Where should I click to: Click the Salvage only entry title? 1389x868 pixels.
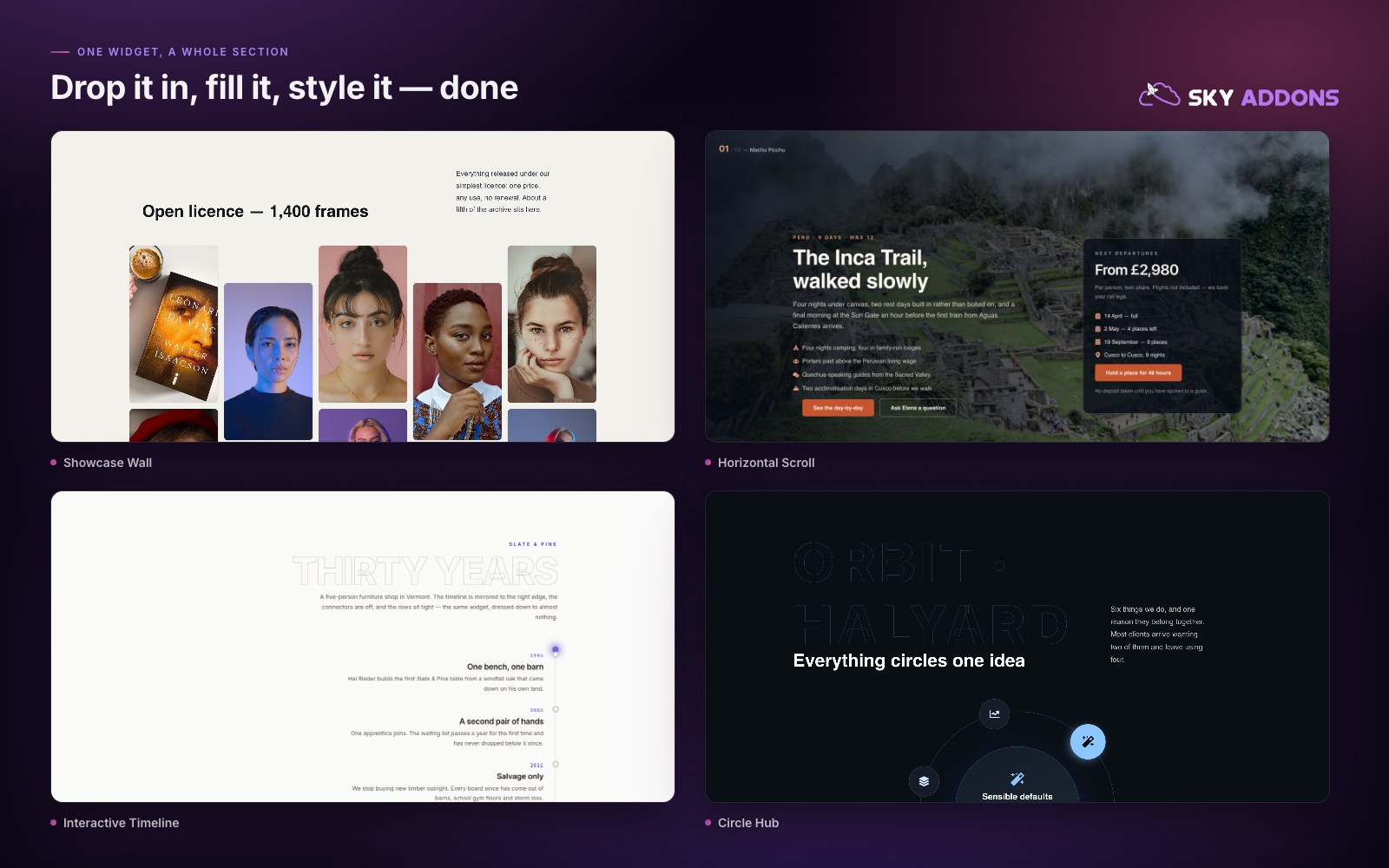click(x=520, y=776)
